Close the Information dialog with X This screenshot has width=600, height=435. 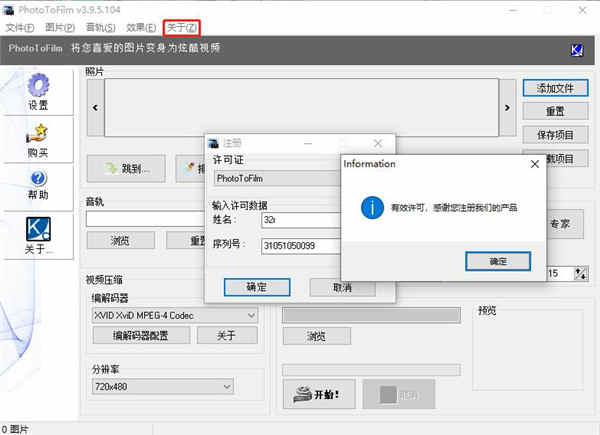click(535, 164)
